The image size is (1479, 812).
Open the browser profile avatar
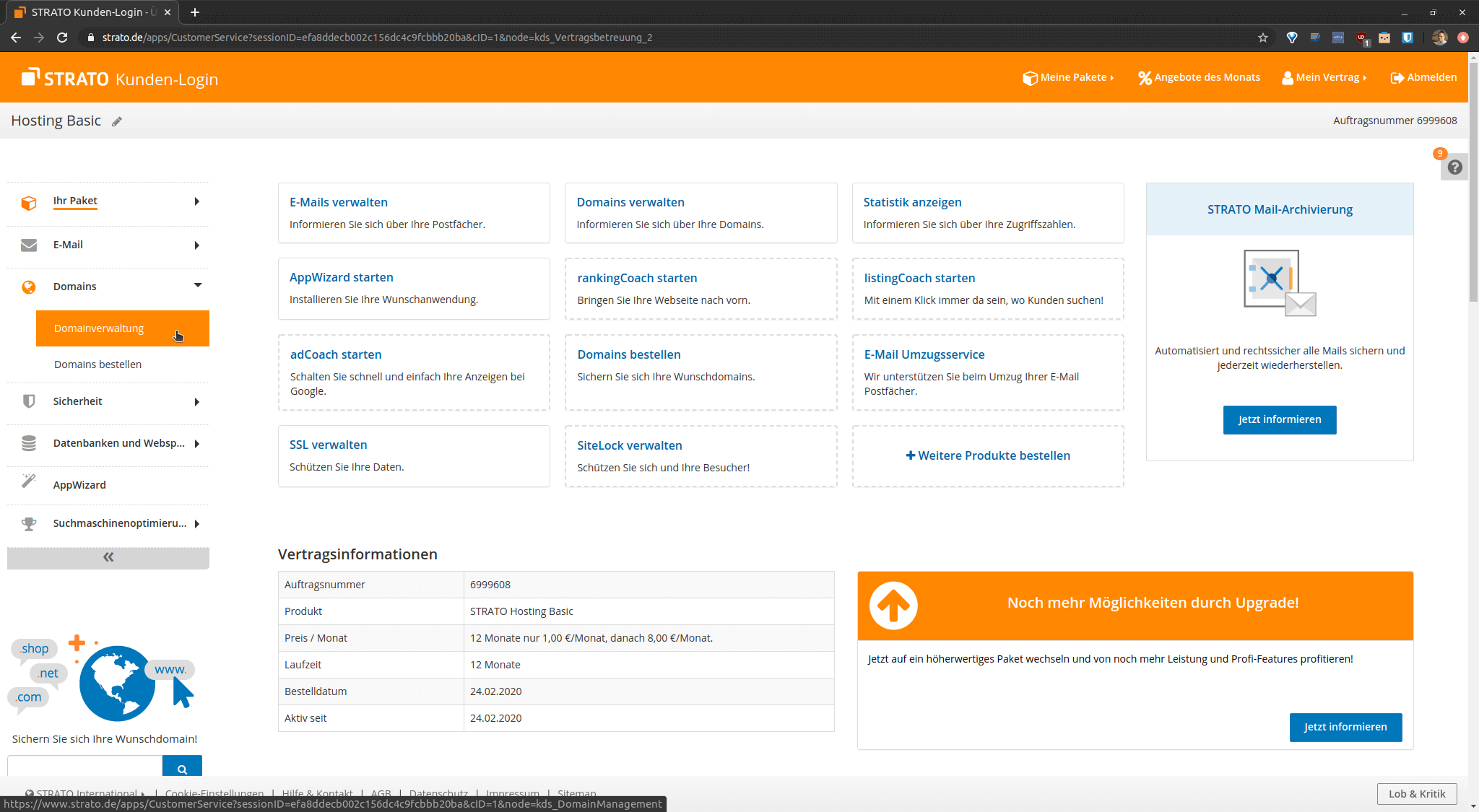(x=1439, y=38)
